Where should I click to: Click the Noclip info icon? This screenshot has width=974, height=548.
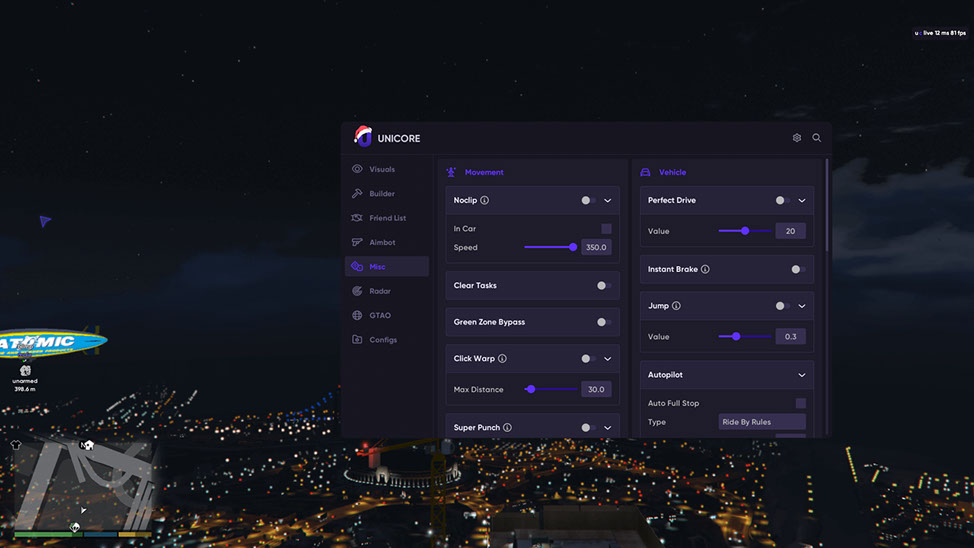(485, 200)
